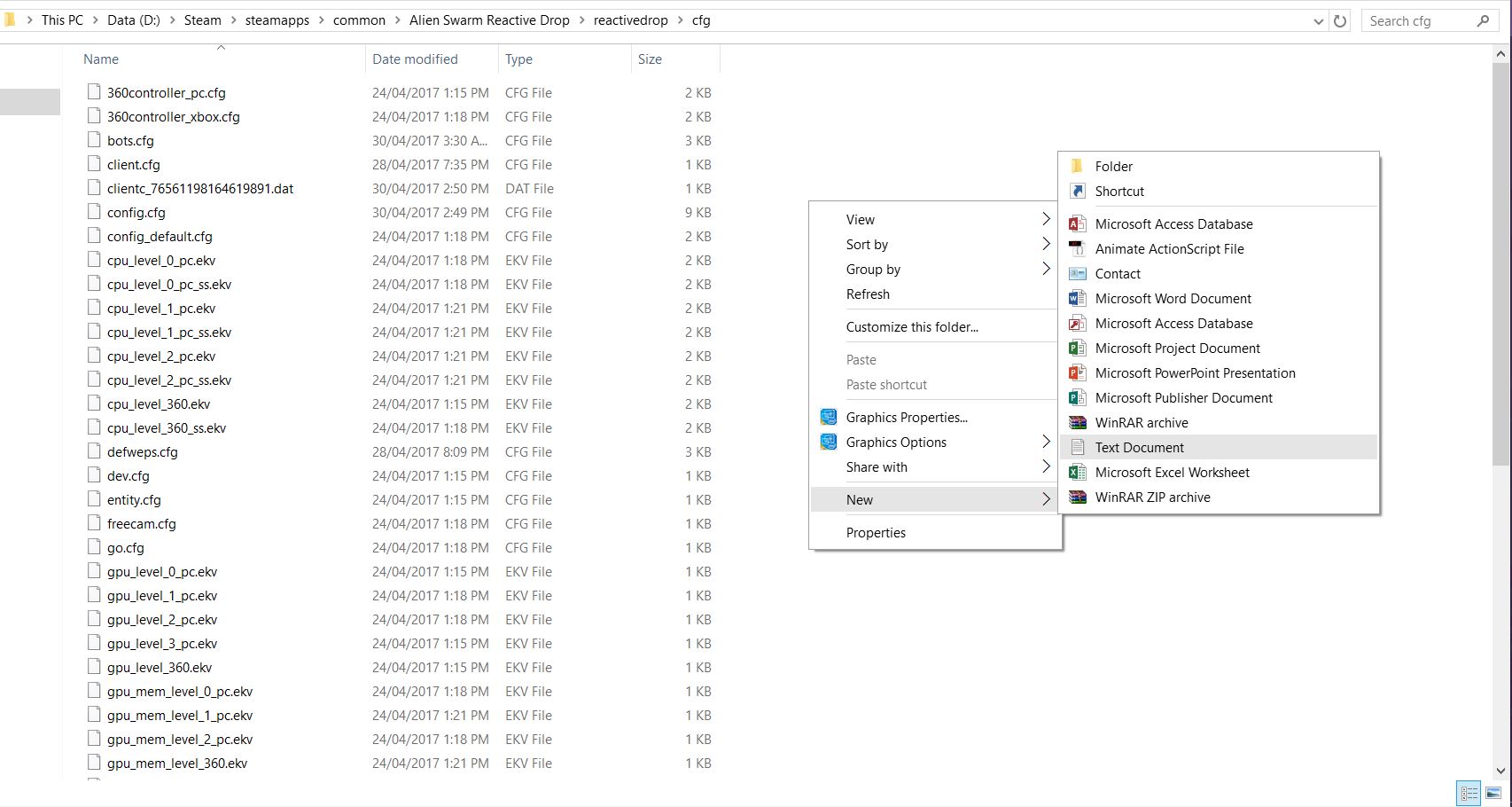Viewport: 1512px width, 807px height.
Task: Click the file icon beside defweps.cfg
Action: coord(94,451)
